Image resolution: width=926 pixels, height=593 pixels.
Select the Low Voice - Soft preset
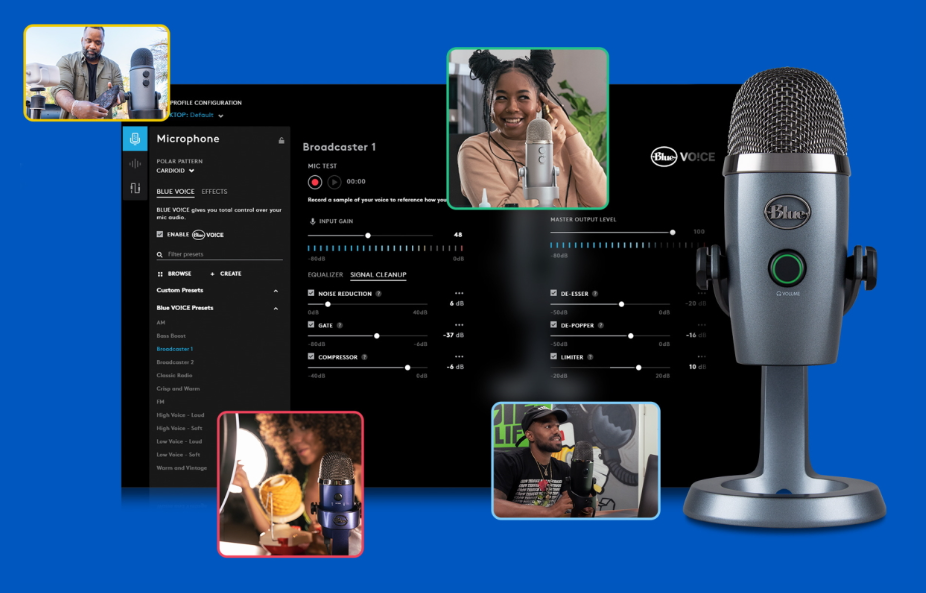178,455
